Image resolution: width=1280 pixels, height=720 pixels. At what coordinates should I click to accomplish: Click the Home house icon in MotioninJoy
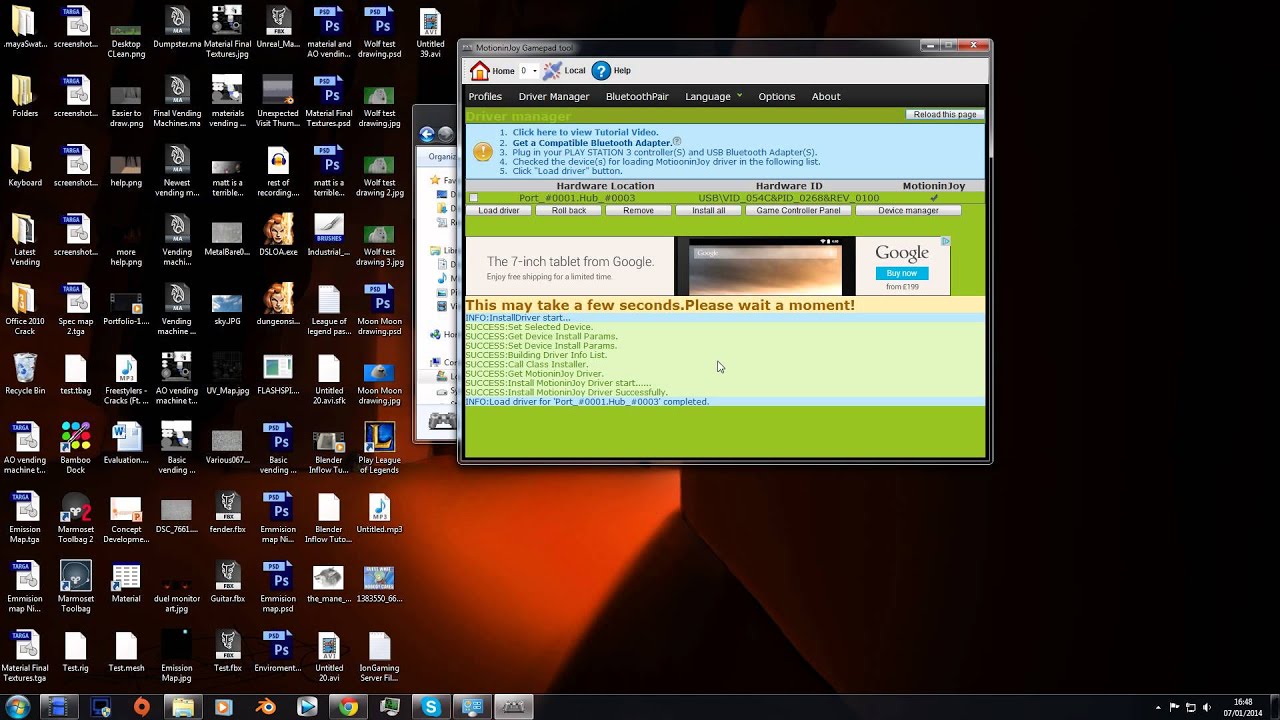pos(480,70)
